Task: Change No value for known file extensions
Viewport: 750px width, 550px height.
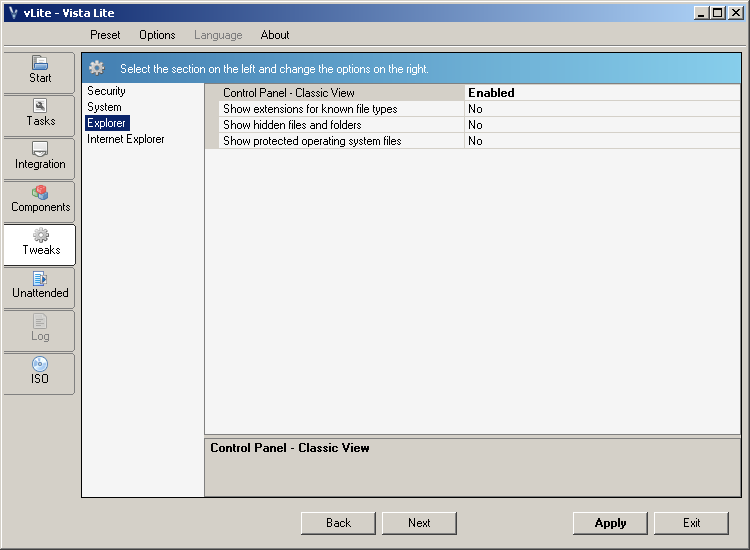Action: pyautogui.click(x=602, y=109)
